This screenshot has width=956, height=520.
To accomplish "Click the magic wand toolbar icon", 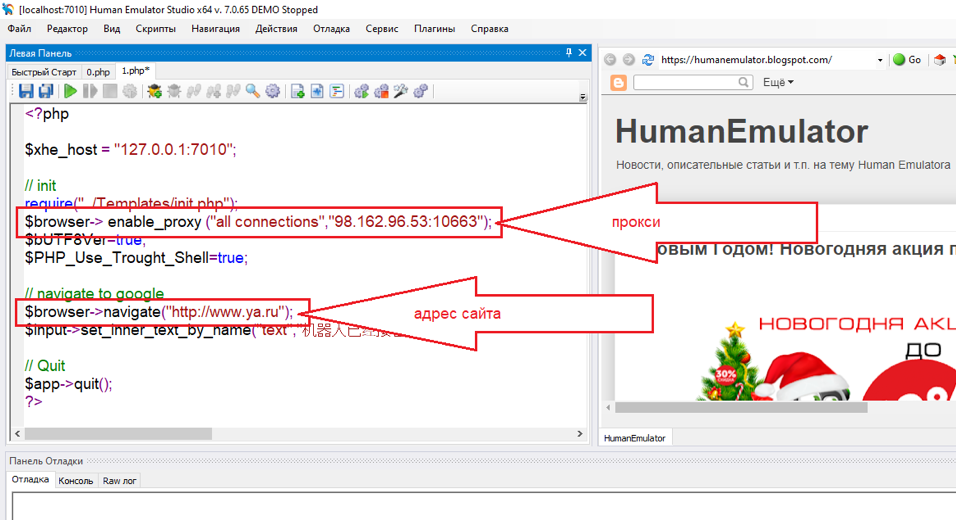I will 401,91.
